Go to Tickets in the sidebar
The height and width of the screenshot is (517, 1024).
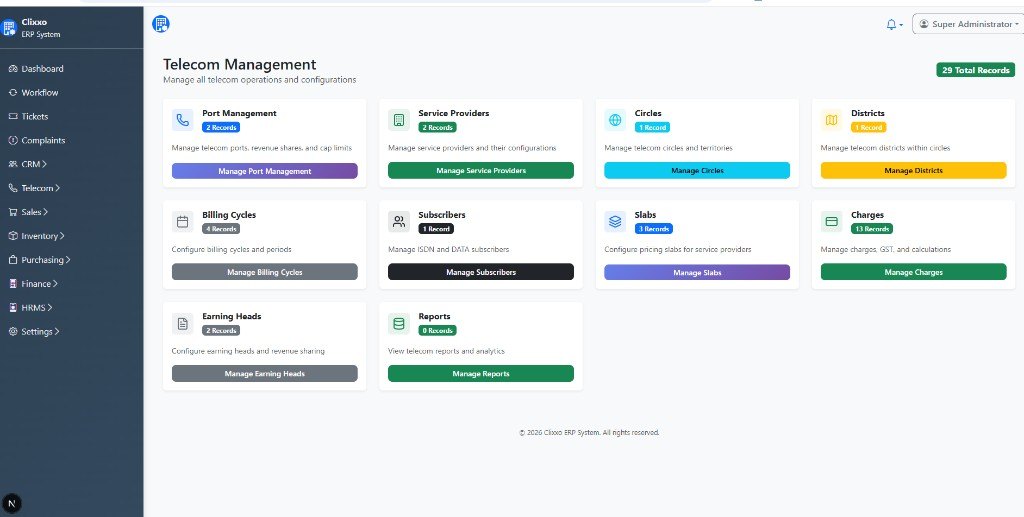click(x=29, y=116)
